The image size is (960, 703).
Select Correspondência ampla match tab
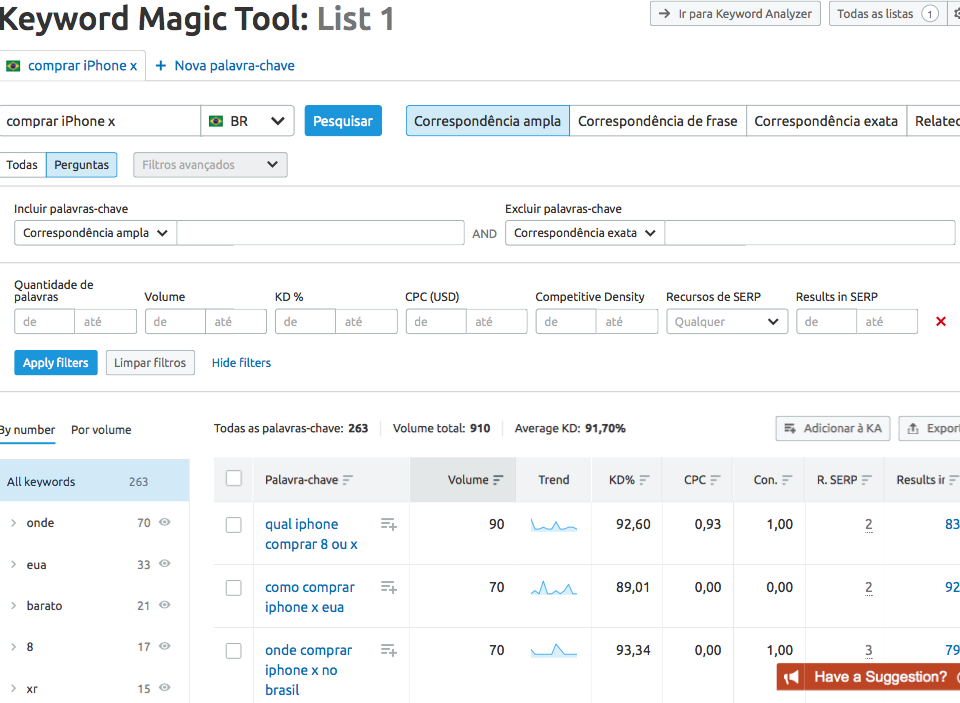tap(487, 121)
